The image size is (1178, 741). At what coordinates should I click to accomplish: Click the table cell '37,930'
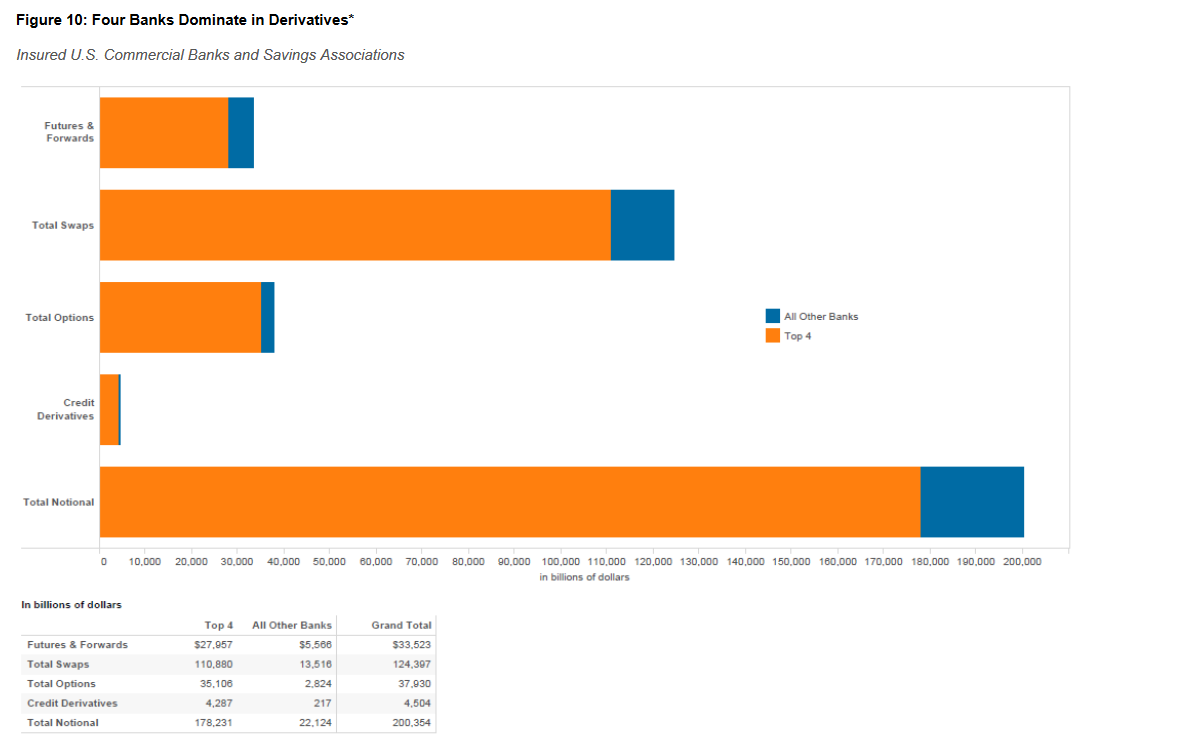click(x=415, y=684)
